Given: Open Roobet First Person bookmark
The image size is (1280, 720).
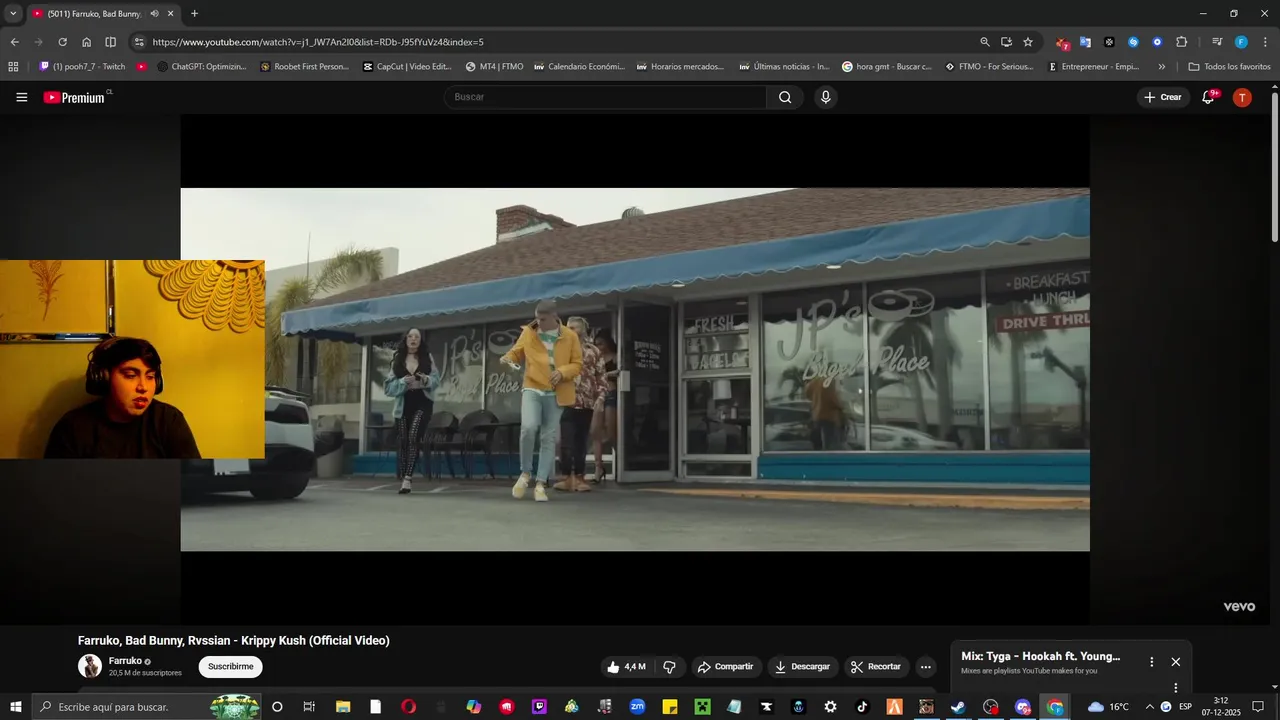Looking at the screenshot, I should 304,67.
